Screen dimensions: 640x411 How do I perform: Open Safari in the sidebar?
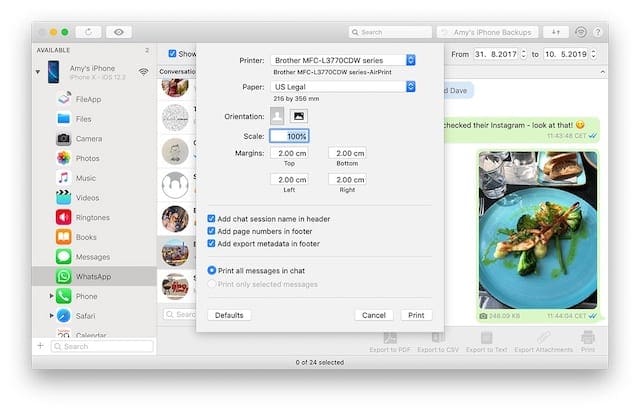point(85,316)
